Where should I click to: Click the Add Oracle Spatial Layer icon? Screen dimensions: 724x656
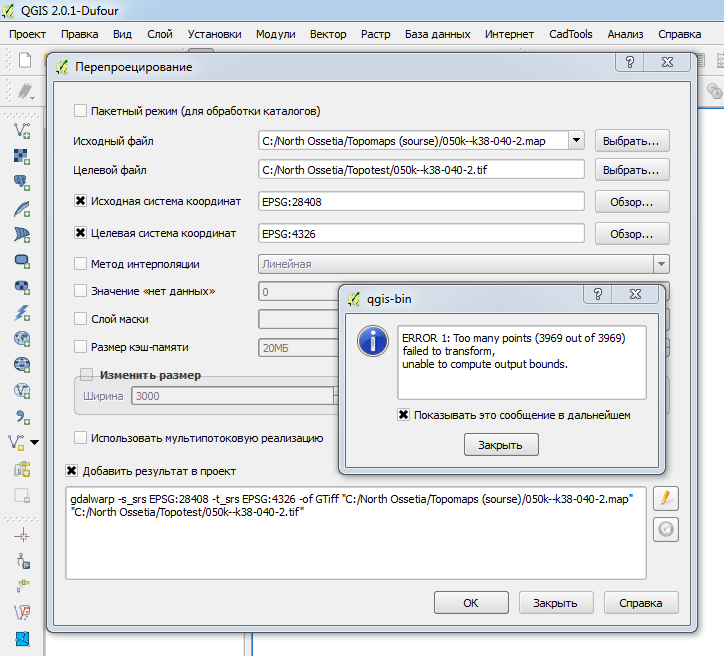22,261
